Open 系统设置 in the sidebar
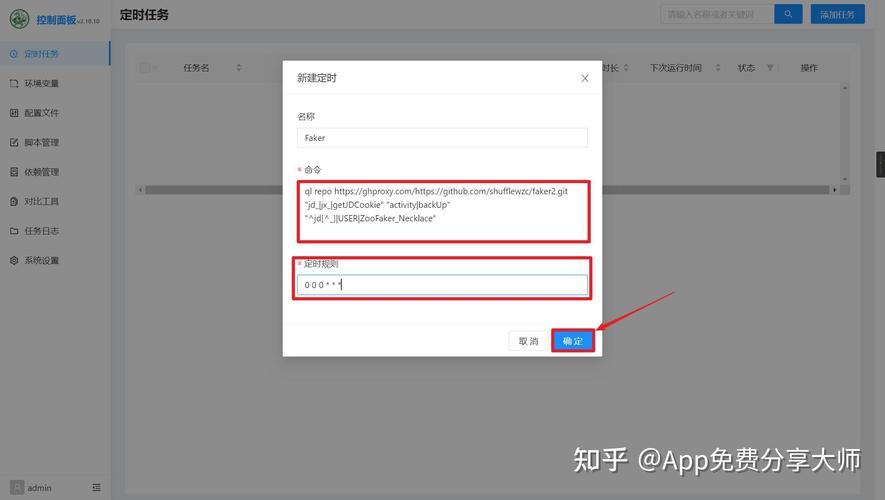This screenshot has height=500, width=885. click(55, 260)
